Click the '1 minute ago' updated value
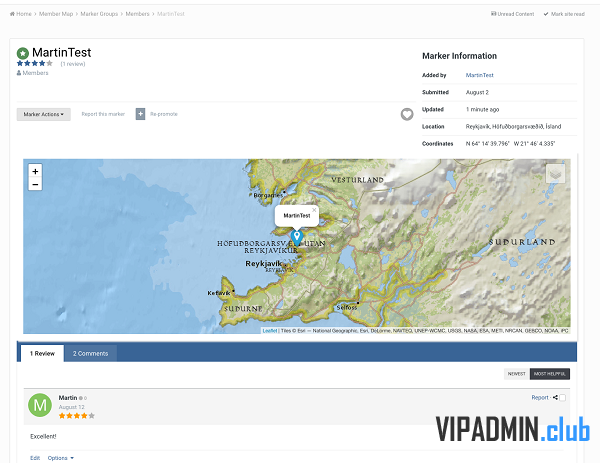The height and width of the screenshot is (463, 600). [x=483, y=109]
